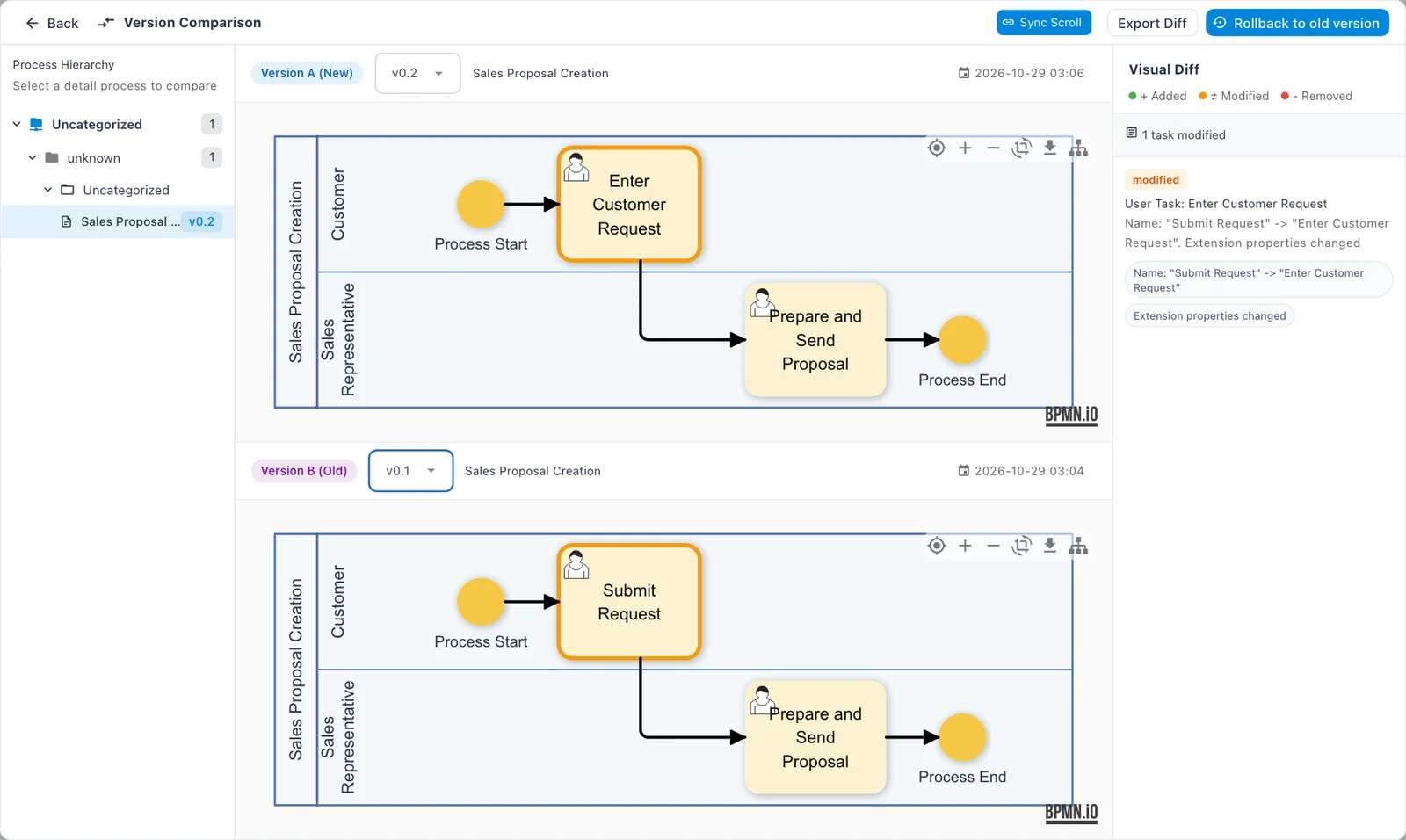Zoom out on the Version B diagram
This screenshot has height=840, width=1406.
pos(993,546)
